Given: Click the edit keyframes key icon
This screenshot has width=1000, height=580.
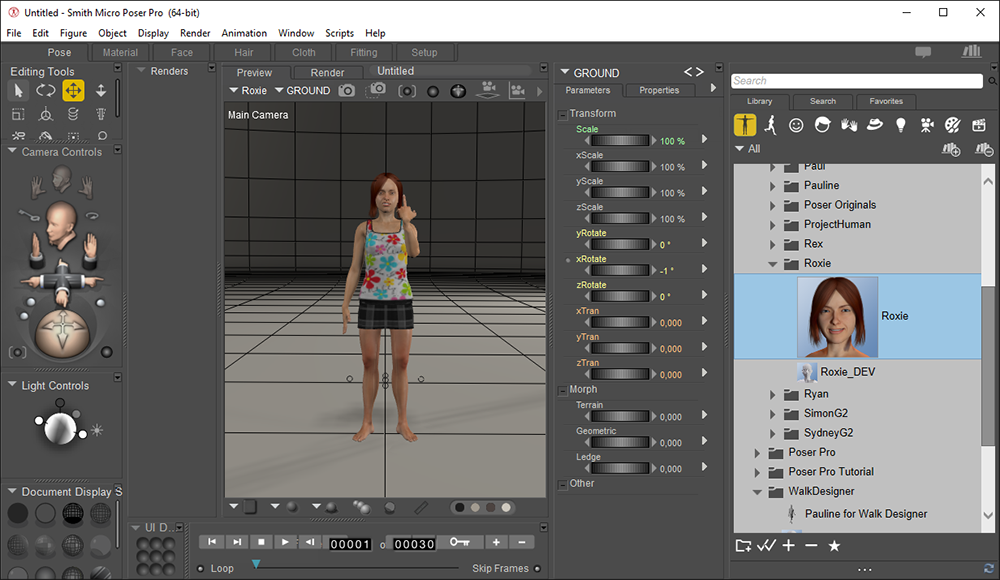Looking at the screenshot, I should pyautogui.click(x=460, y=542).
